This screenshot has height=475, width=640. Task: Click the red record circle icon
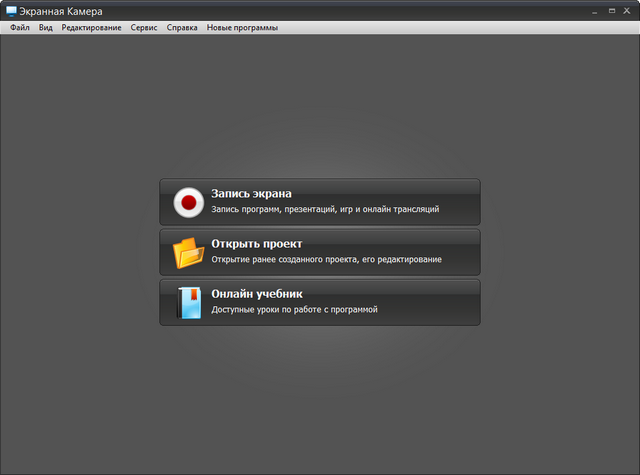pyautogui.click(x=188, y=202)
